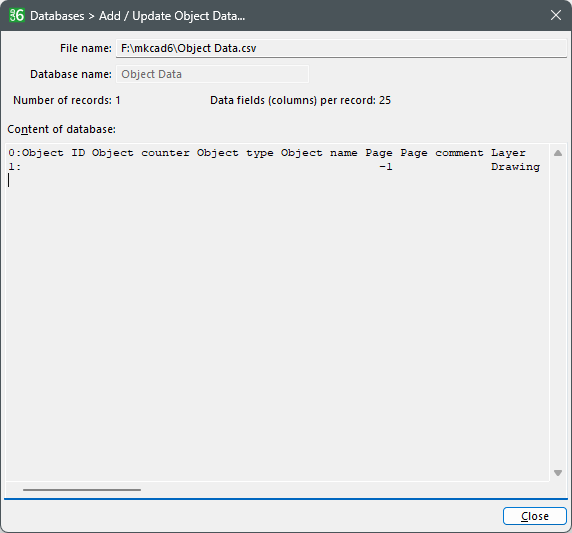Click the 'Object name' header text
This screenshot has width=572, height=533.
pyautogui.click(x=319, y=153)
